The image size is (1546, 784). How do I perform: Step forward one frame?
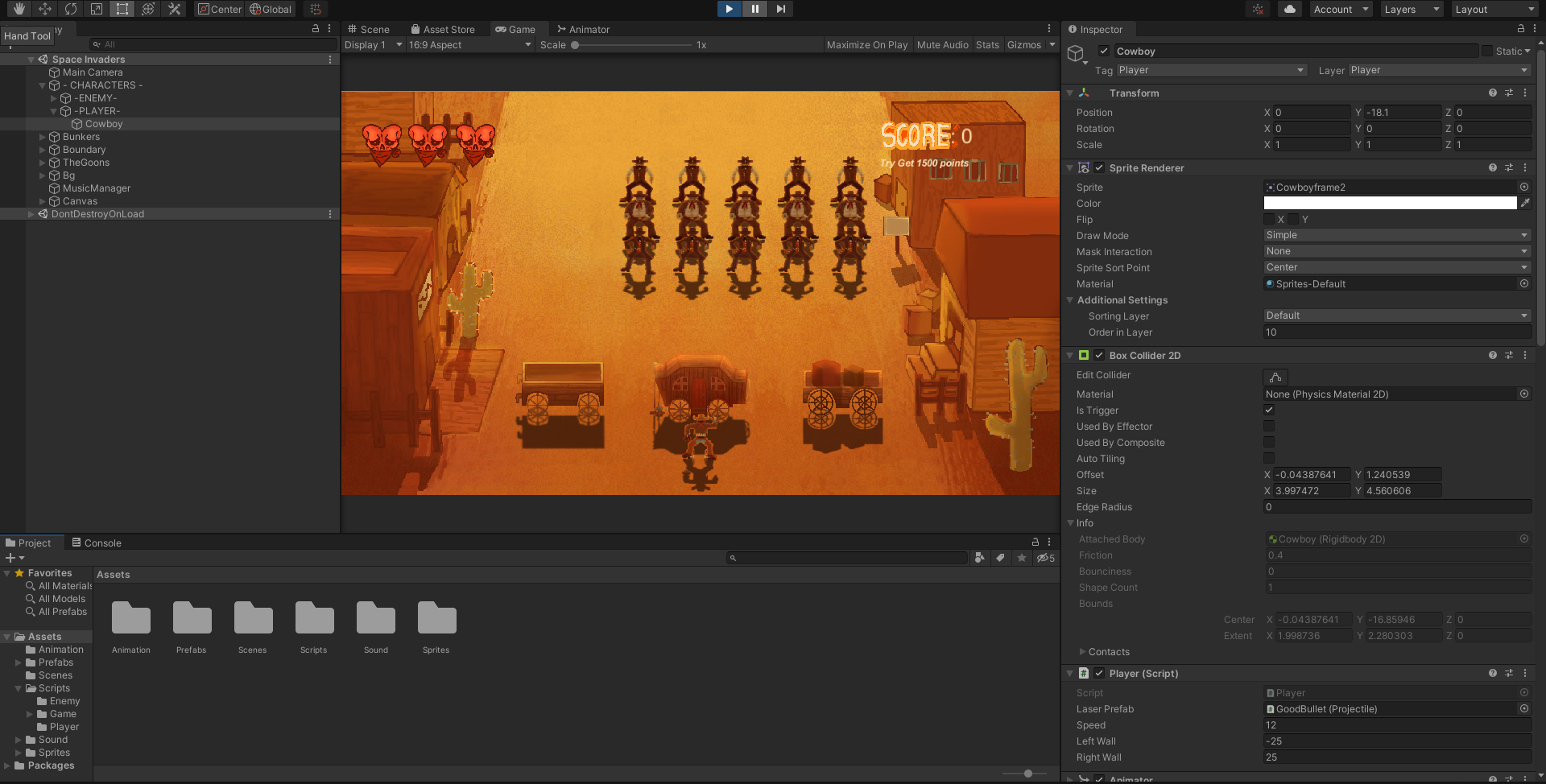tap(780, 9)
